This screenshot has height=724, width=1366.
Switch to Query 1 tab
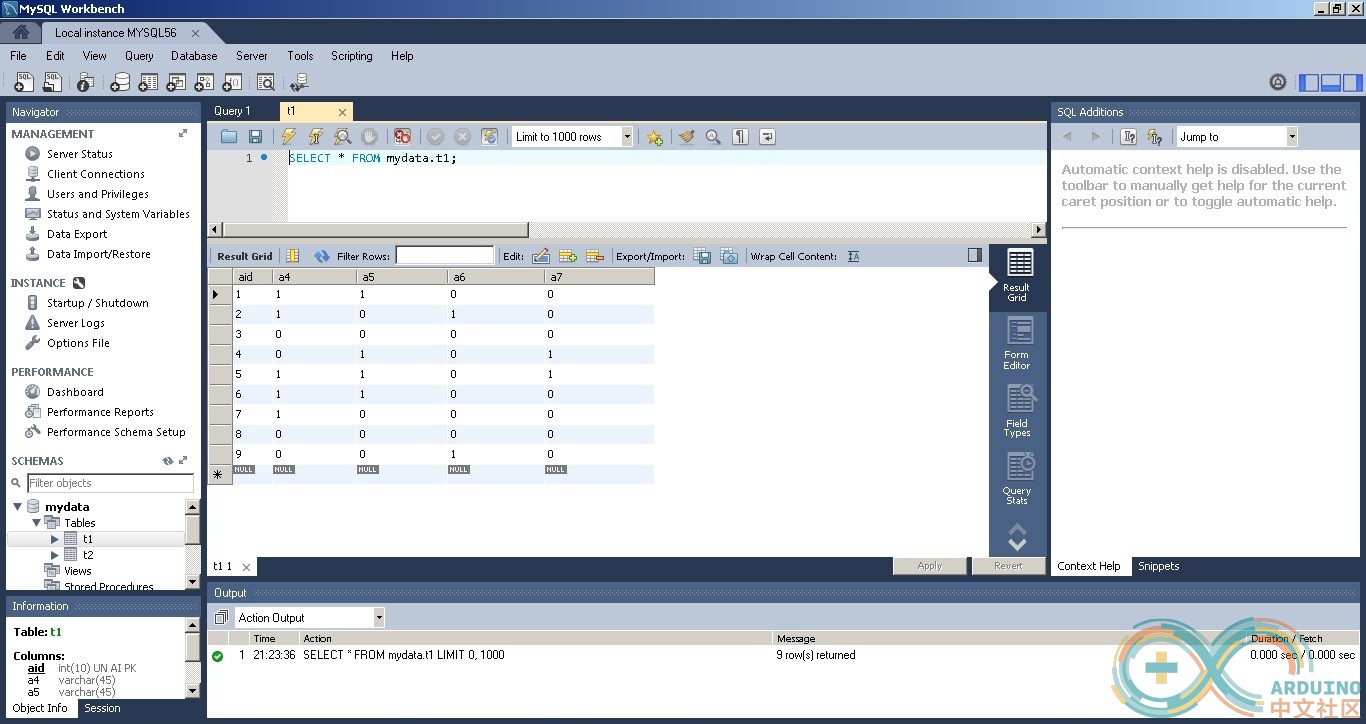point(233,111)
